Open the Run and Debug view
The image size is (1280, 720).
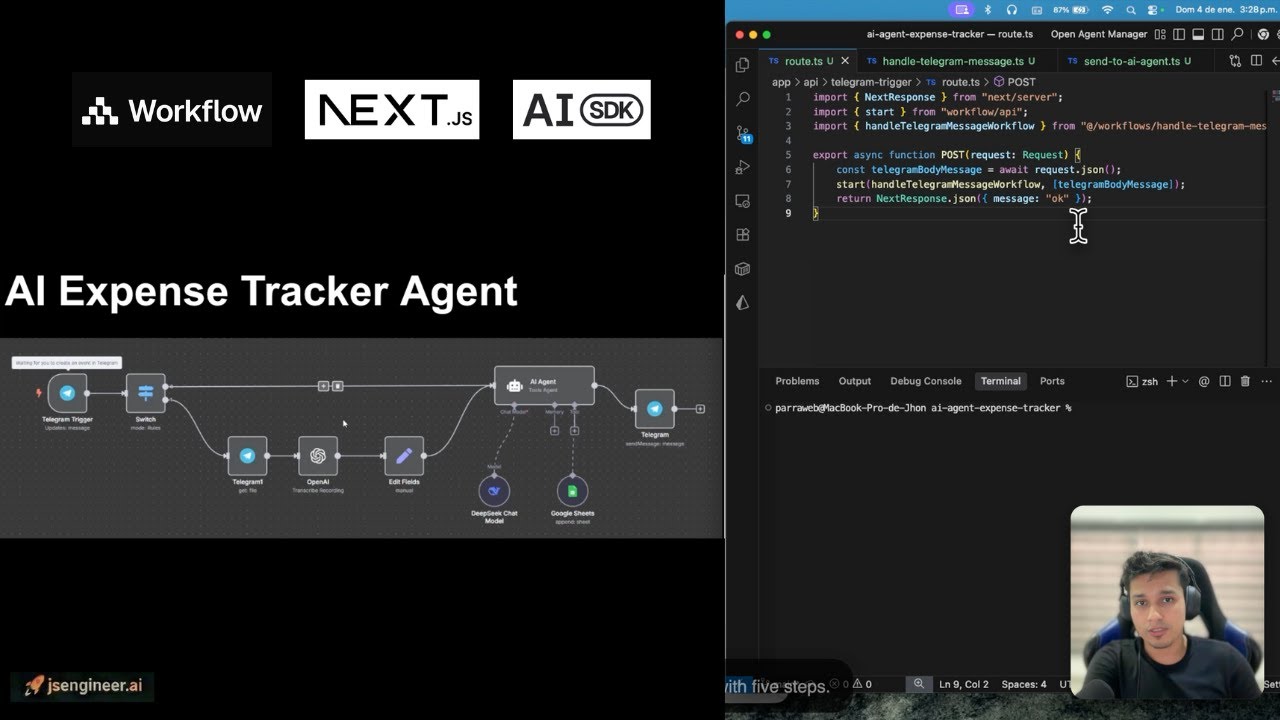(x=742, y=167)
